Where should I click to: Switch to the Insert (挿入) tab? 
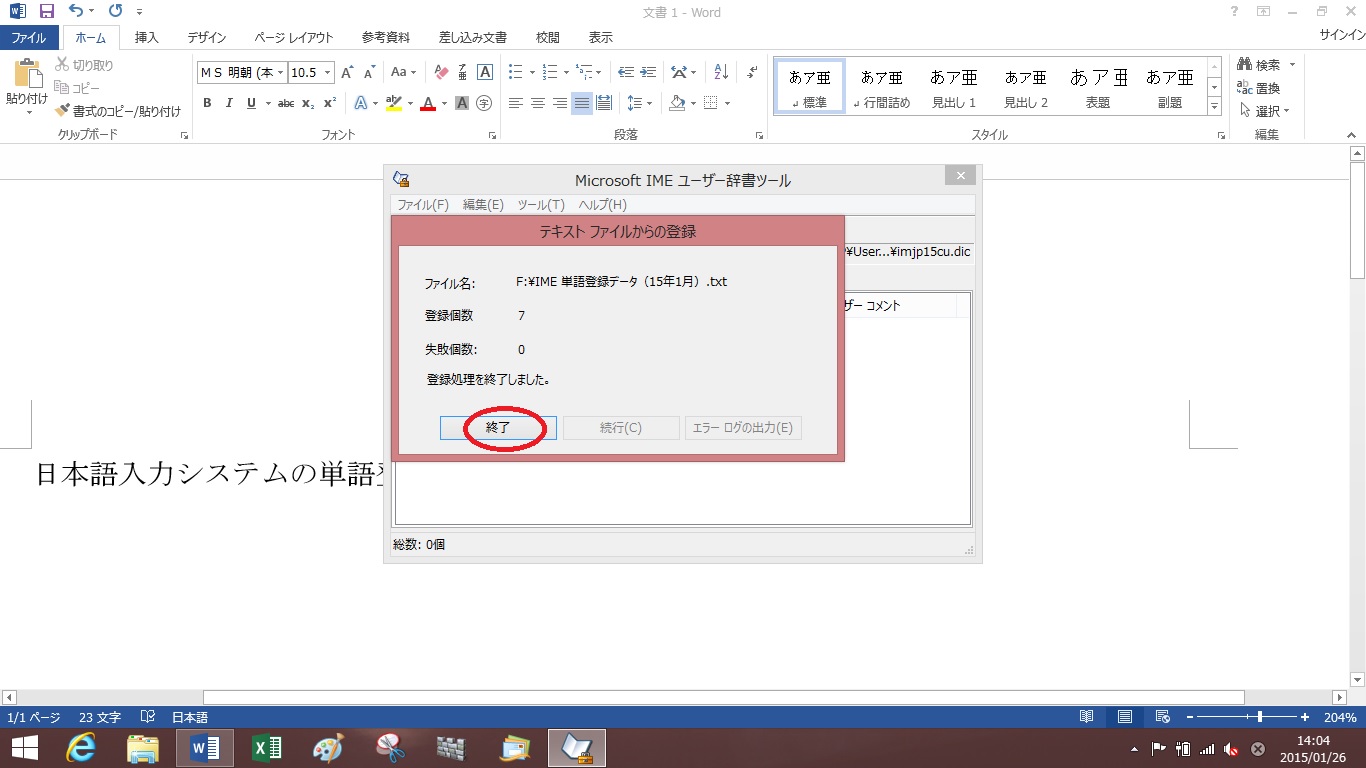point(147,38)
